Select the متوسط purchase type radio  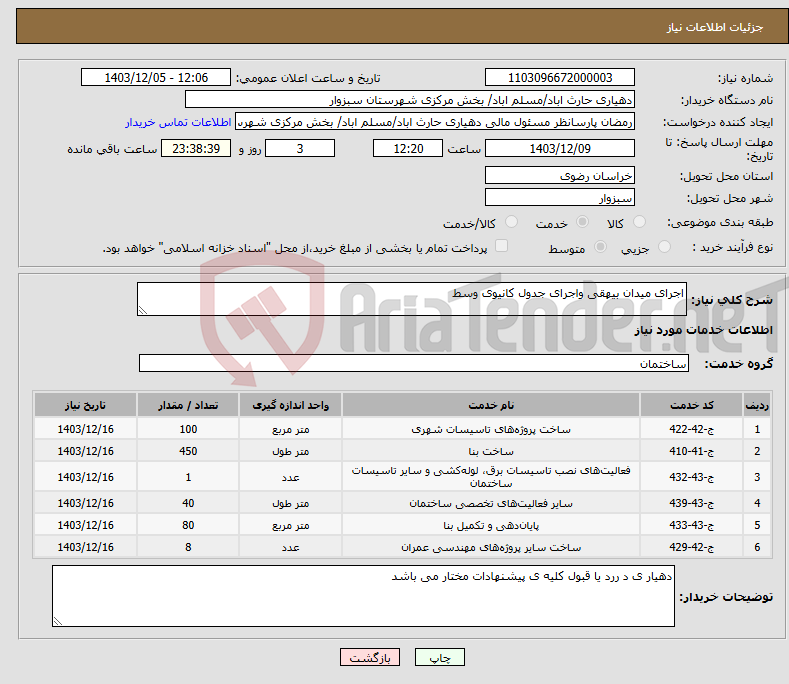pyautogui.click(x=600, y=247)
